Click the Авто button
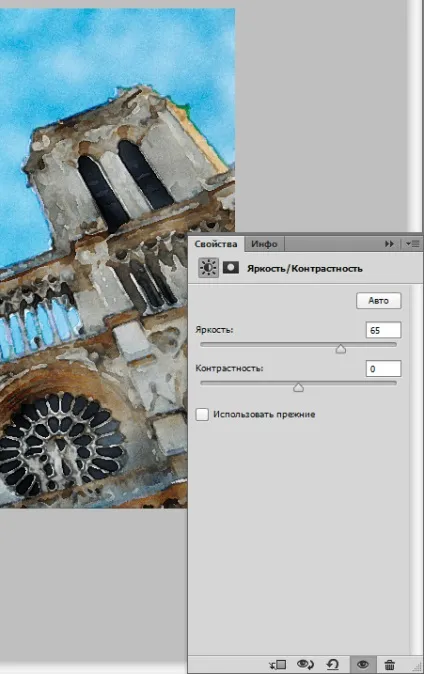 (x=378, y=300)
